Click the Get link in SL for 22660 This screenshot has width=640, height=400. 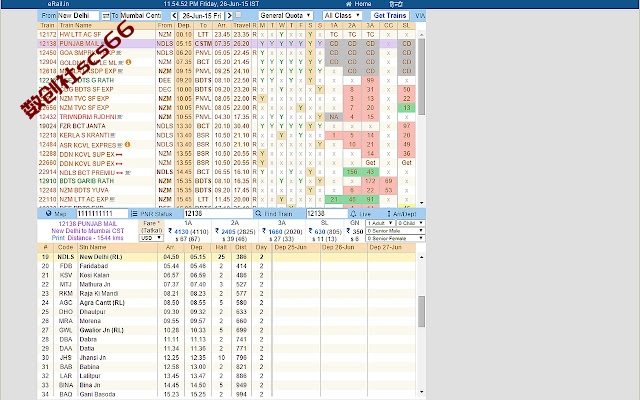pos(407,163)
